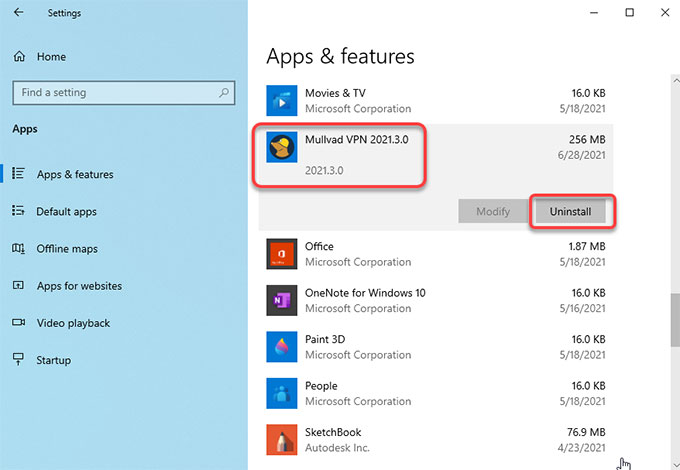Click the magnifier icon in the search box

tap(224, 92)
